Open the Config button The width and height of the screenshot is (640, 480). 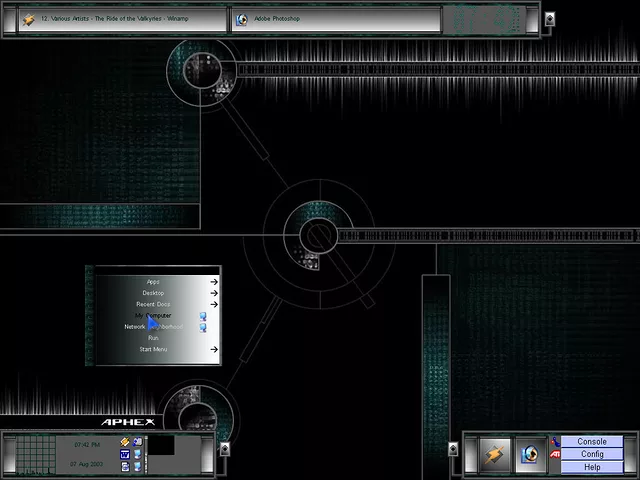(x=591, y=454)
